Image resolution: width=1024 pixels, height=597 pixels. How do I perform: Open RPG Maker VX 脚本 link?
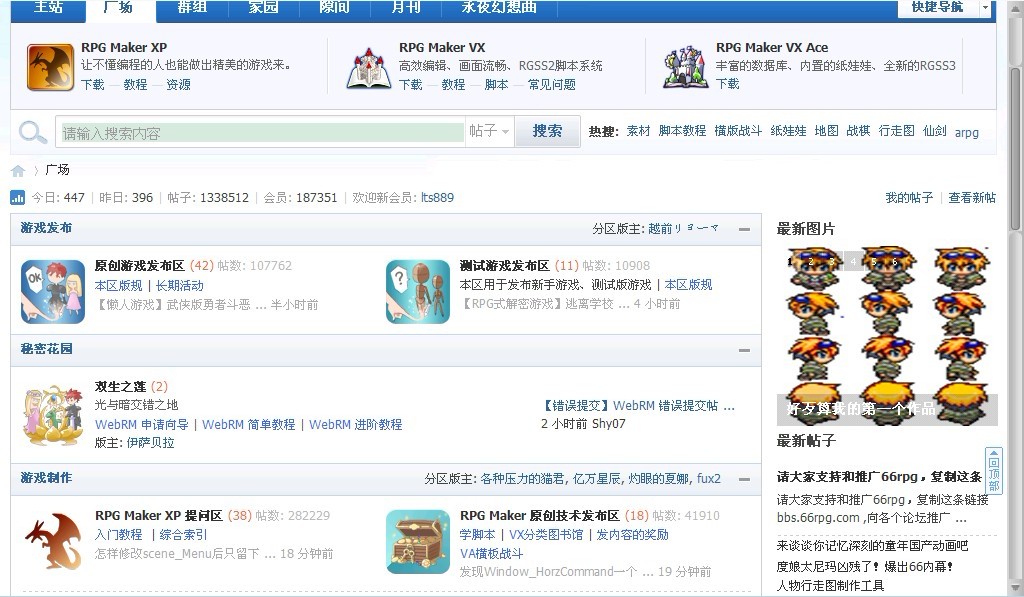click(496, 84)
